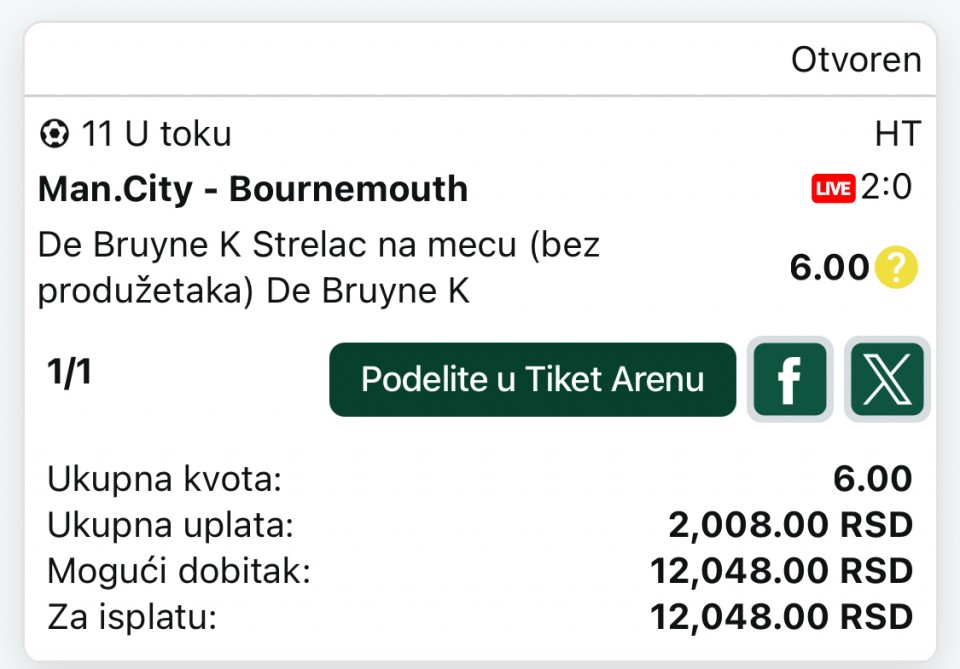Click the Ukupna kvota 6.00 value
The image size is (960, 669).
pyautogui.click(x=872, y=479)
